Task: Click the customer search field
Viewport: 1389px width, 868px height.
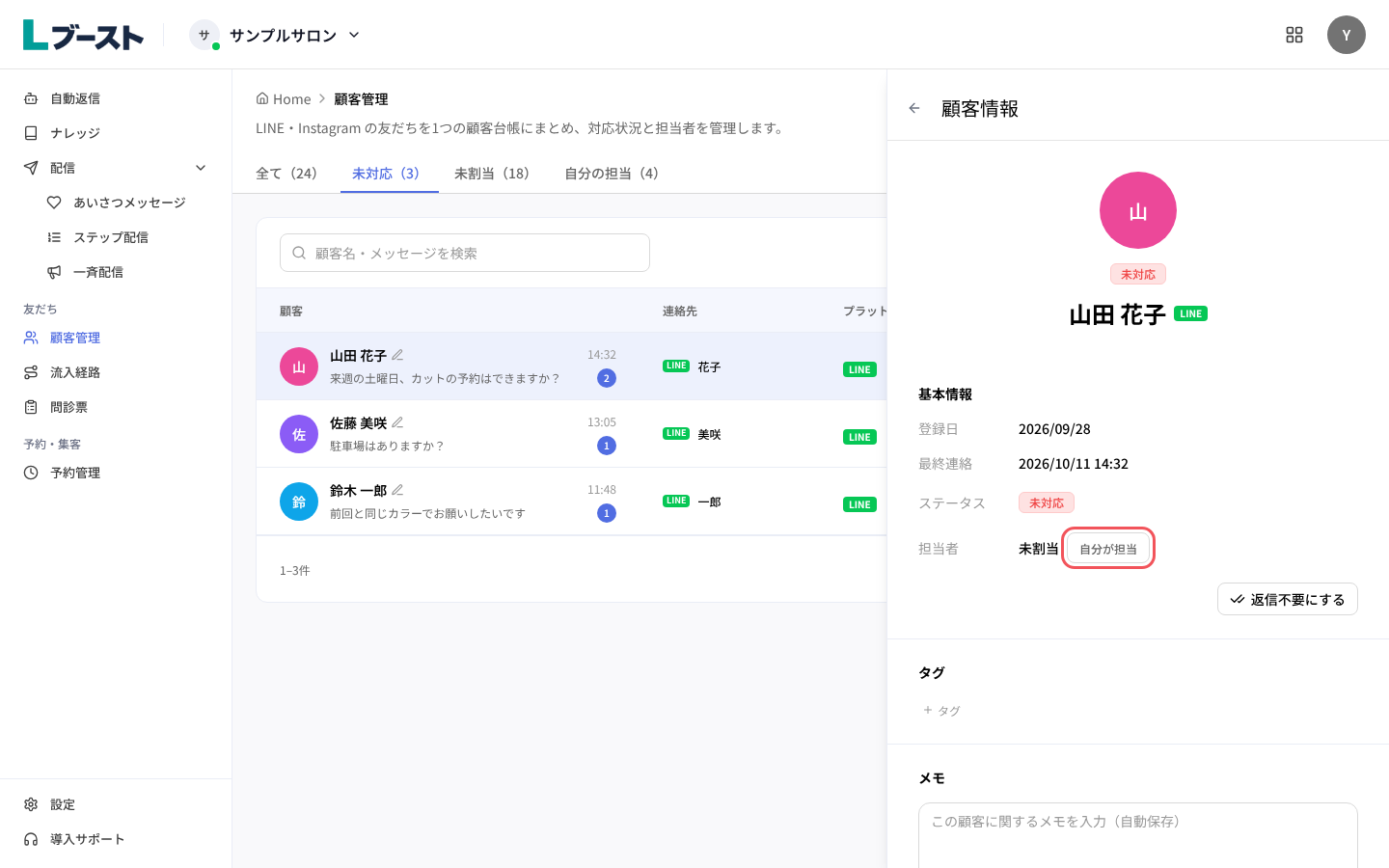Action: click(x=465, y=253)
